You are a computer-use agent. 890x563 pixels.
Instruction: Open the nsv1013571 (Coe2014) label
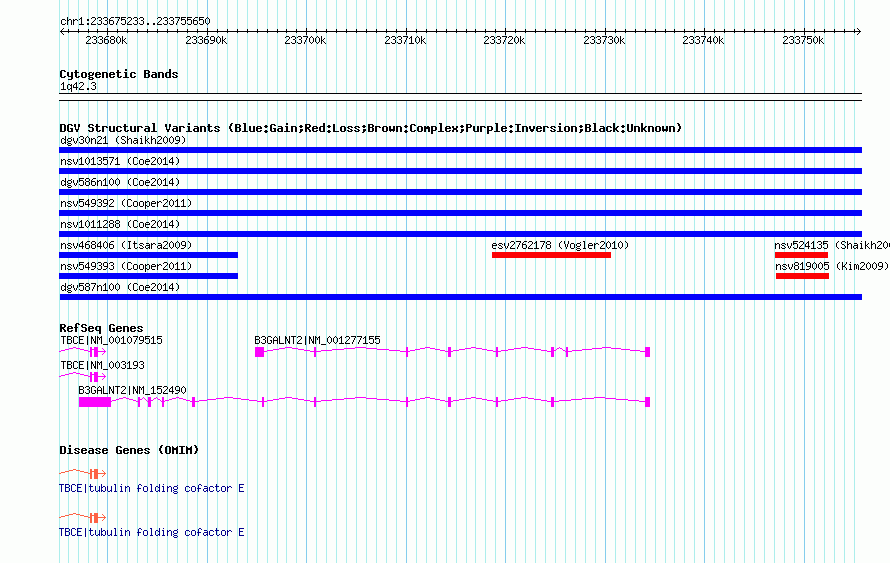(120, 161)
